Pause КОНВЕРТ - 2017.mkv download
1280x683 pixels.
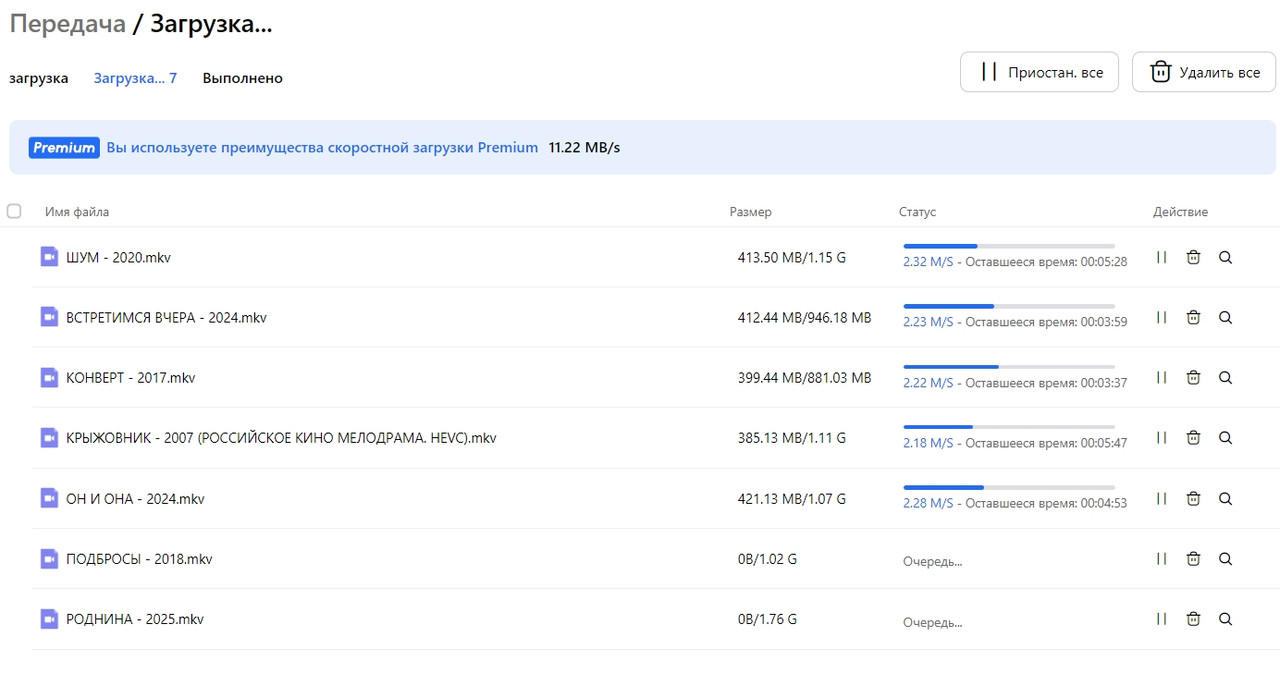pyautogui.click(x=1161, y=377)
